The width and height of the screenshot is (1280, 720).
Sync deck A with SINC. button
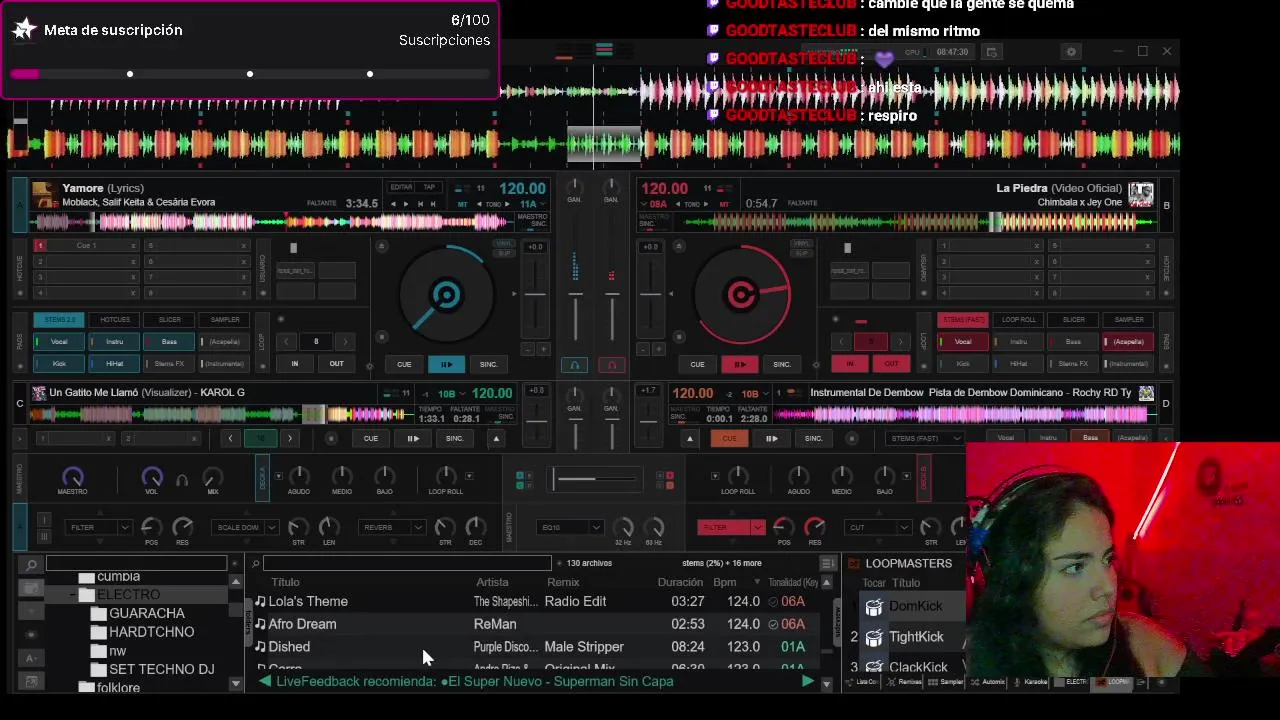(488, 364)
